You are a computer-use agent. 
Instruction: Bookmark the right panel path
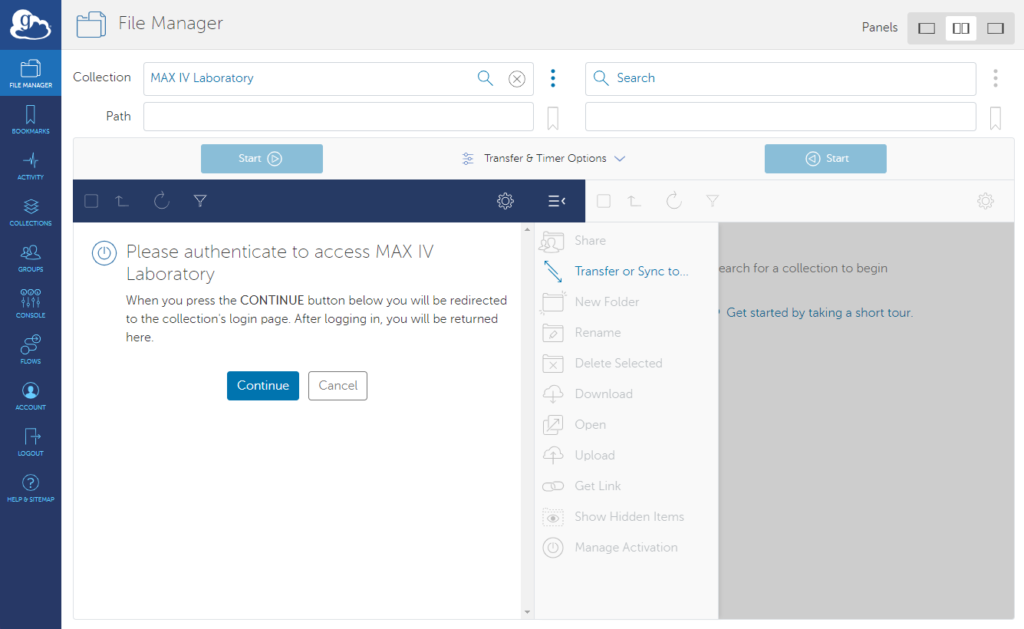[995, 118]
